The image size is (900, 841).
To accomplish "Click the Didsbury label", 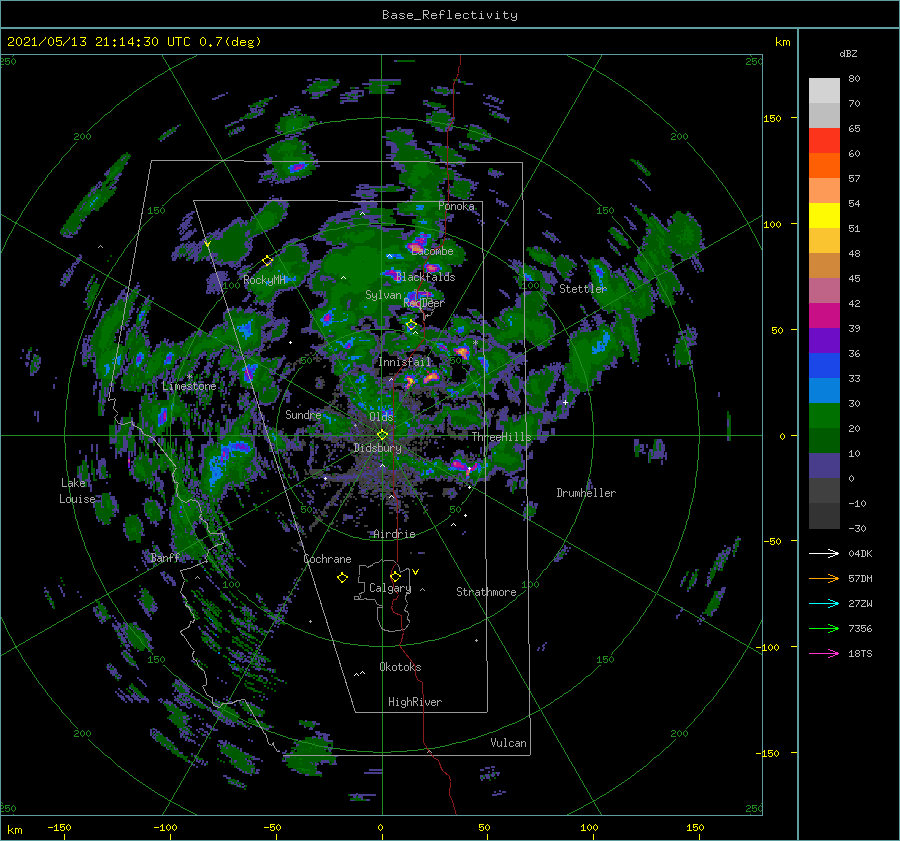I will (377, 448).
